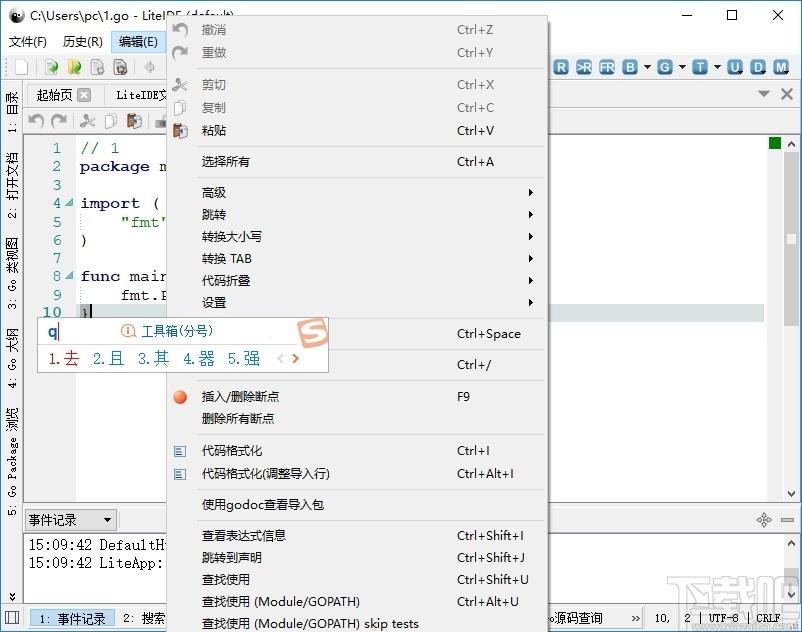Choose 使用godoc查看导入包 menu item
Screen dimensions: 802x632
click(x=358, y=505)
